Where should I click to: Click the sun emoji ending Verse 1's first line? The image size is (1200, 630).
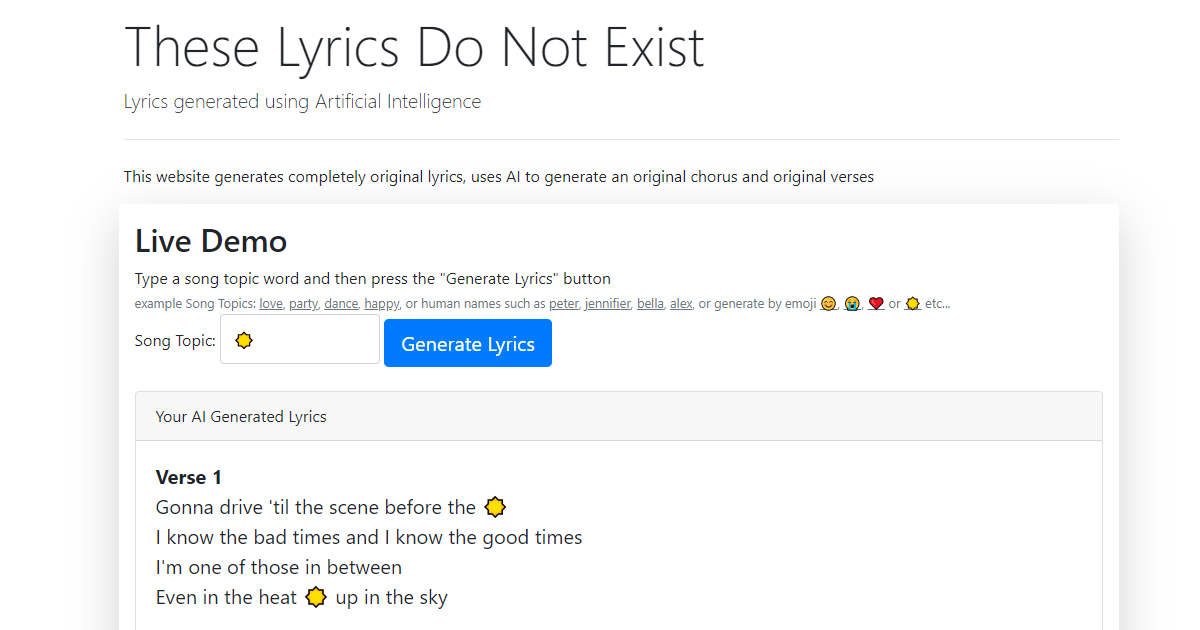(x=495, y=507)
